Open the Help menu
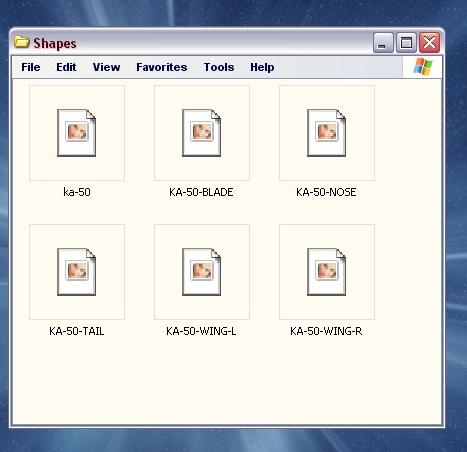This screenshot has height=452, width=467. click(262, 67)
